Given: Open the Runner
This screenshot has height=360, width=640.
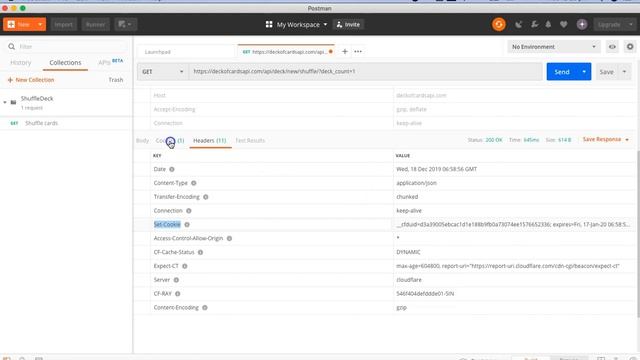Looking at the screenshot, I should [x=96, y=24].
